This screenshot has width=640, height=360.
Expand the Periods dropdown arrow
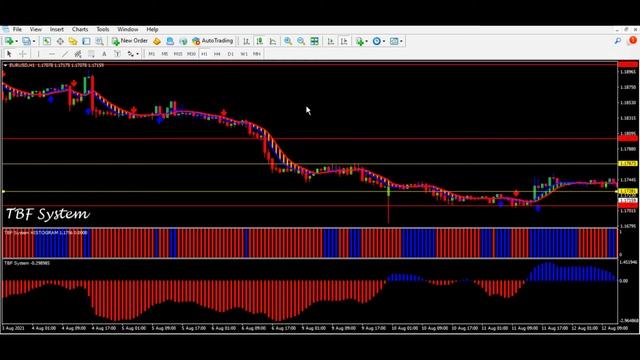click(x=384, y=41)
